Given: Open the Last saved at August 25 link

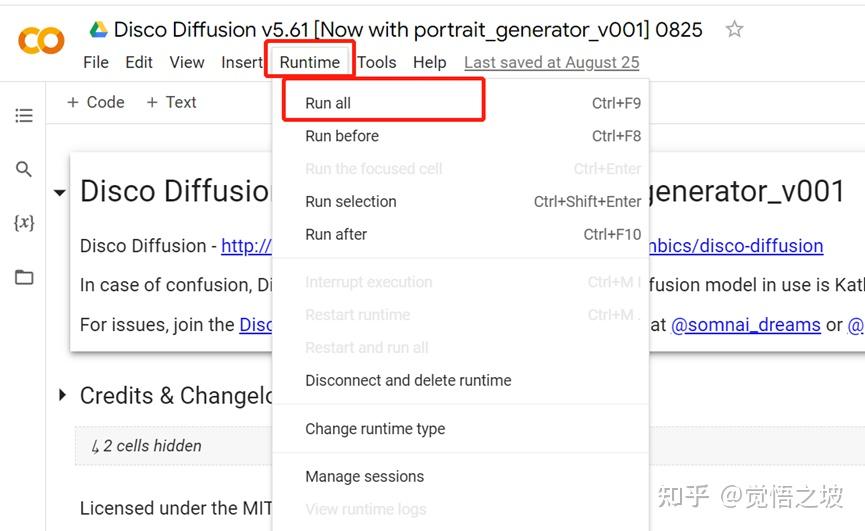Looking at the screenshot, I should click(x=552, y=62).
